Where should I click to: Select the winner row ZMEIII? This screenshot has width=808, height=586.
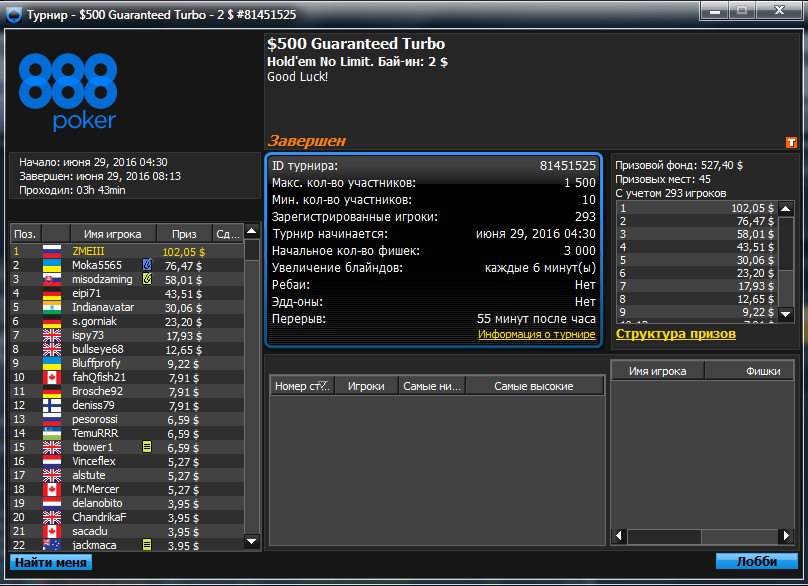click(x=127, y=252)
